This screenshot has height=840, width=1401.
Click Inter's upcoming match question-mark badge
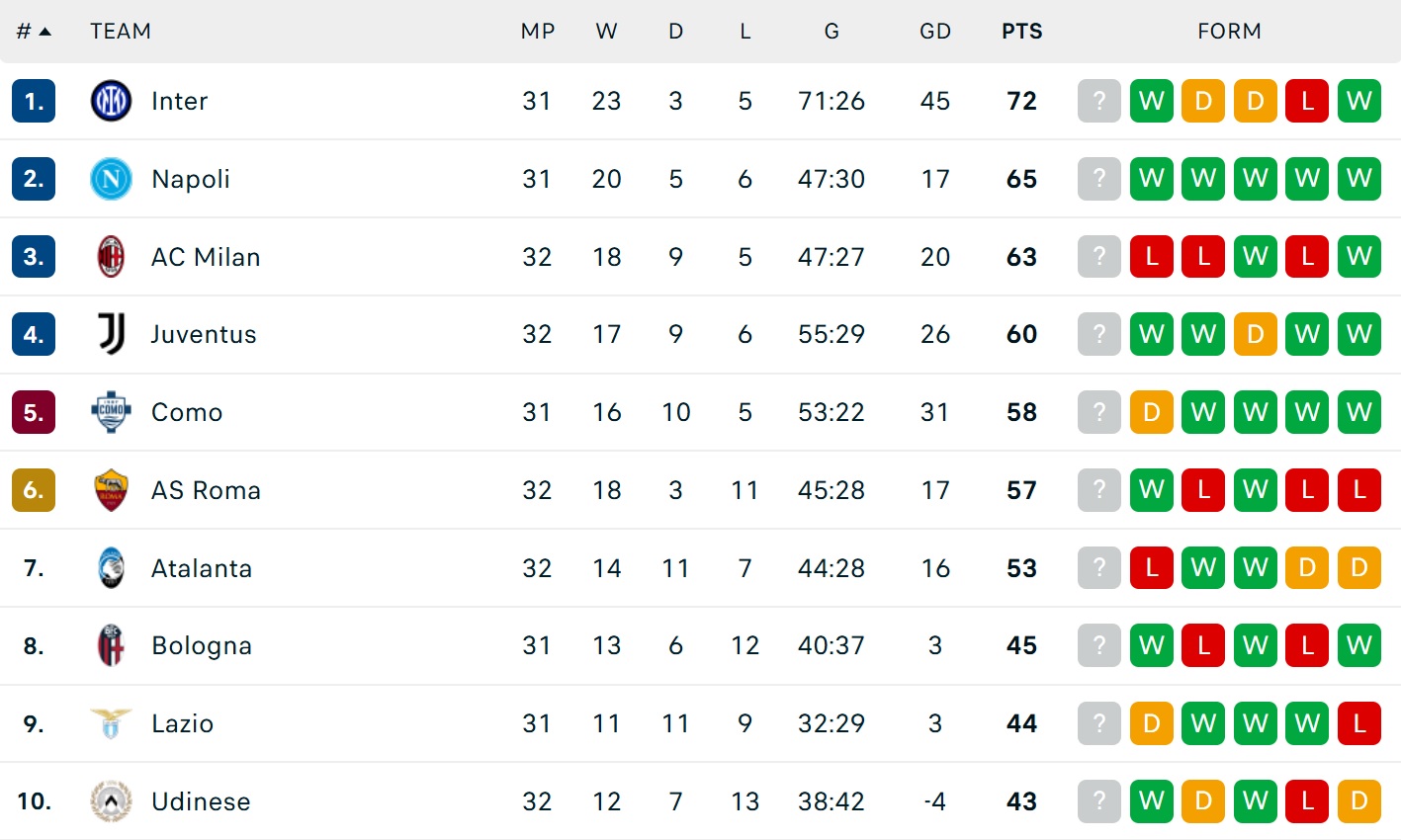pos(1098,101)
